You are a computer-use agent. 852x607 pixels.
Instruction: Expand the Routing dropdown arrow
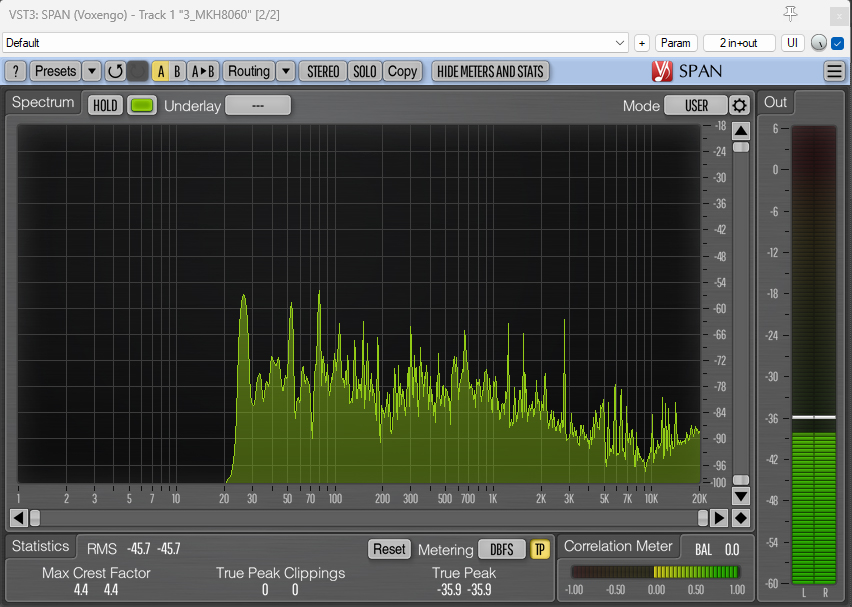click(285, 71)
